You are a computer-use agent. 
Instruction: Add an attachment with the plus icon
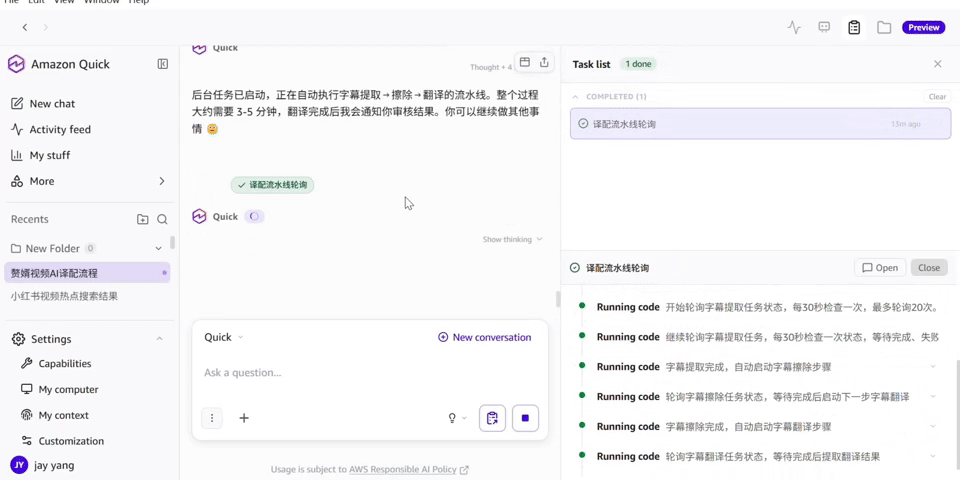[x=244, y=418]
